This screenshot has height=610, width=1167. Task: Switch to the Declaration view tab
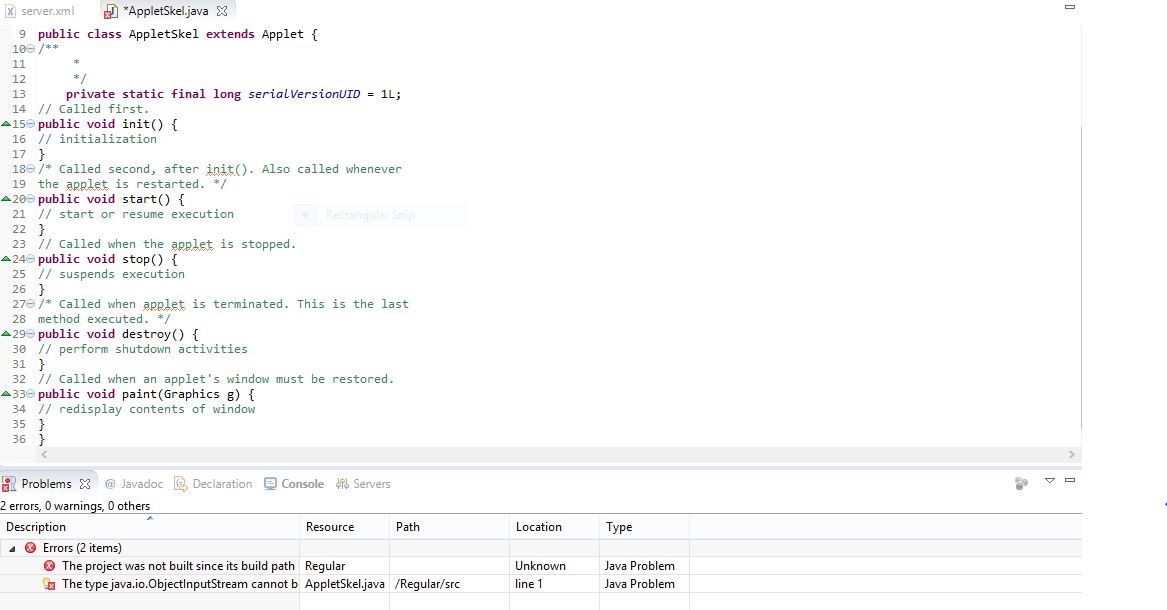(x=214, y=484)
